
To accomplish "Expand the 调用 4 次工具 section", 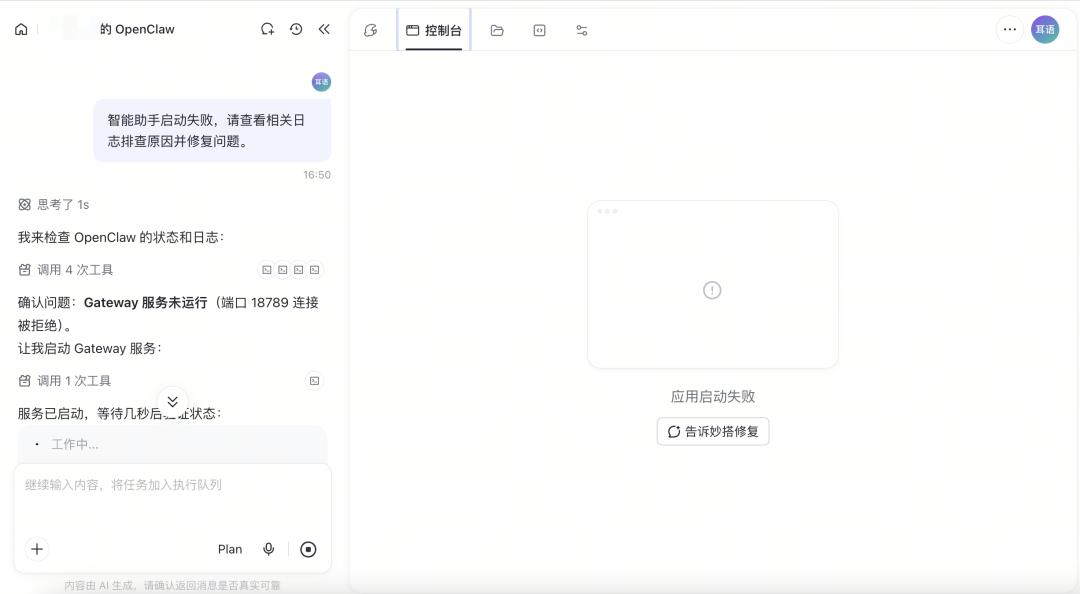I will (75, 270).
